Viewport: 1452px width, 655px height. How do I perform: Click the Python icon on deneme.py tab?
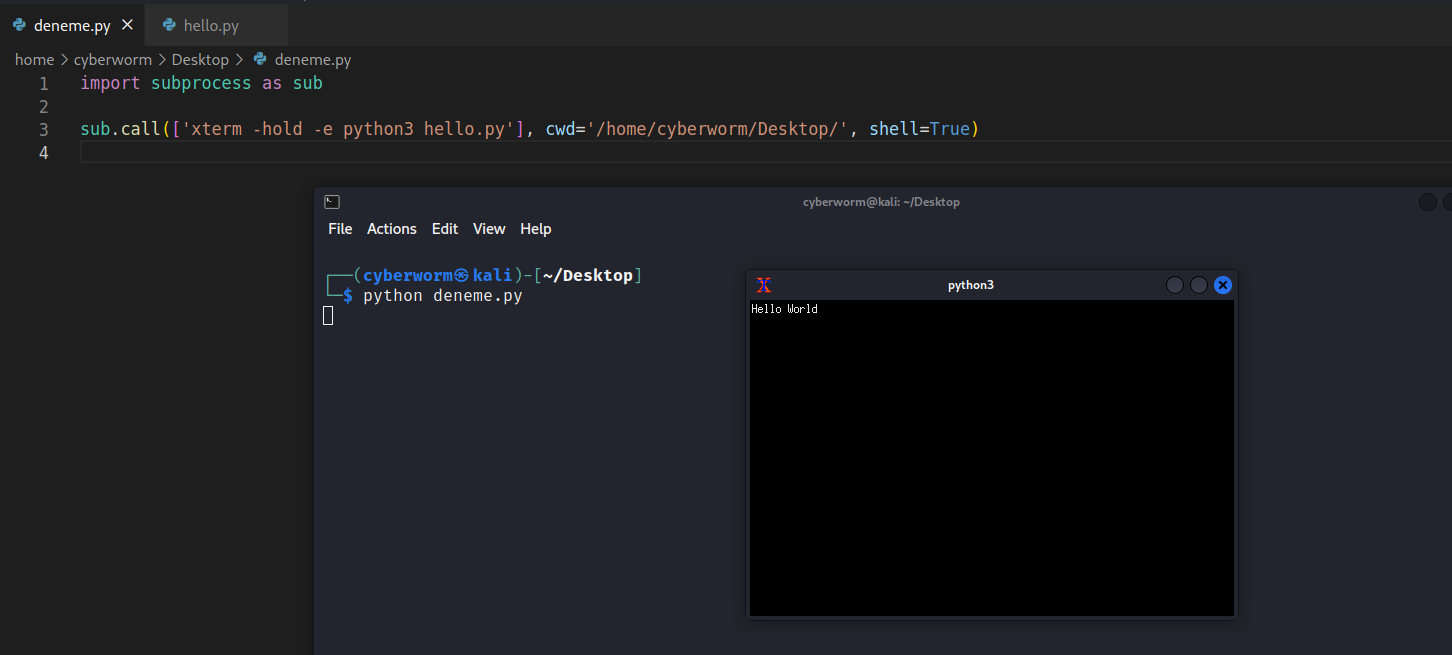click(x=20, y=25)
